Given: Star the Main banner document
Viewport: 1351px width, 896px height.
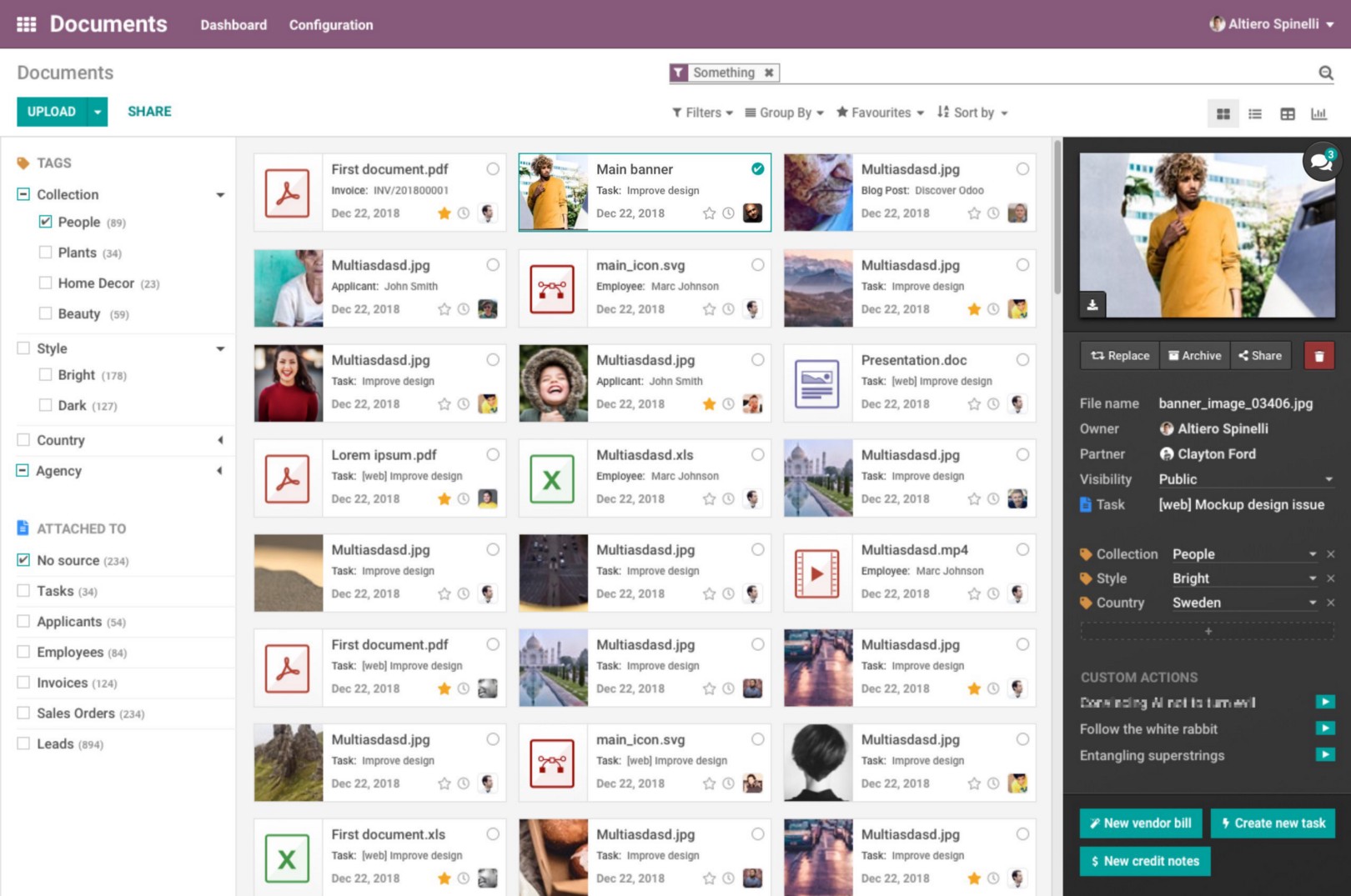Looking at the screenshot, I should coord(709,213).
